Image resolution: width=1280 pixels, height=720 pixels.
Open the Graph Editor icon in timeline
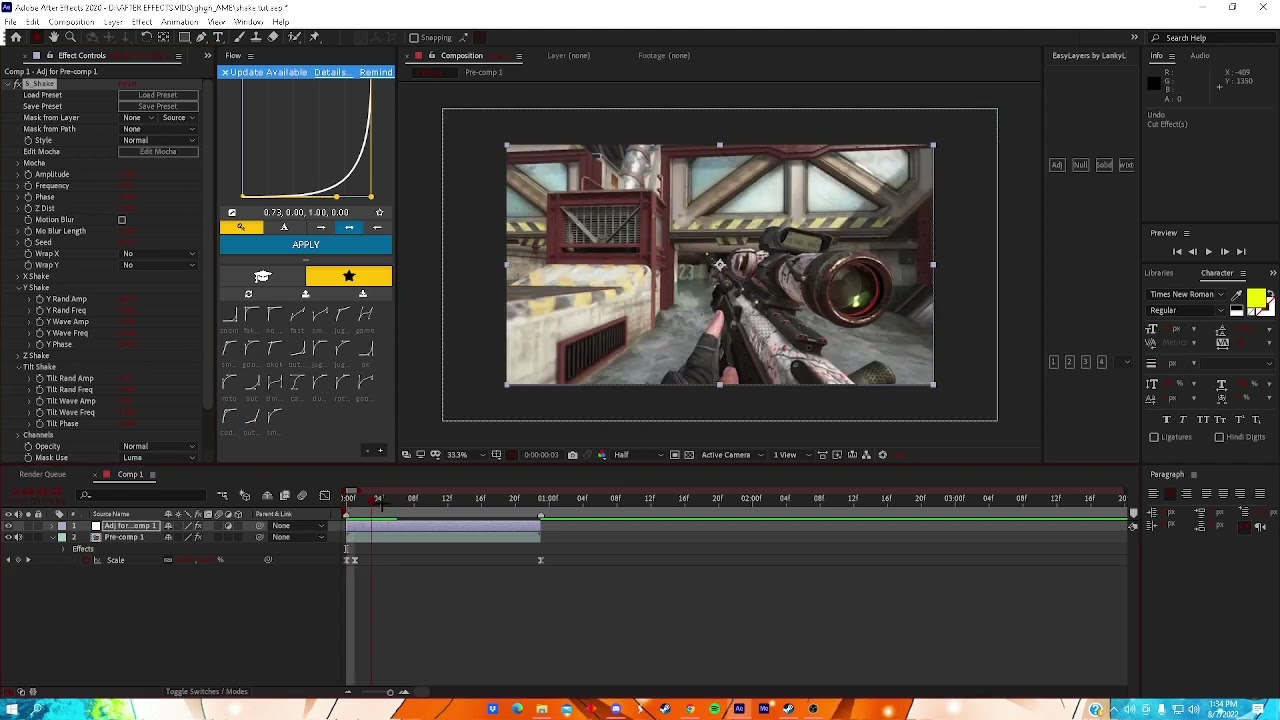[324, 496]
